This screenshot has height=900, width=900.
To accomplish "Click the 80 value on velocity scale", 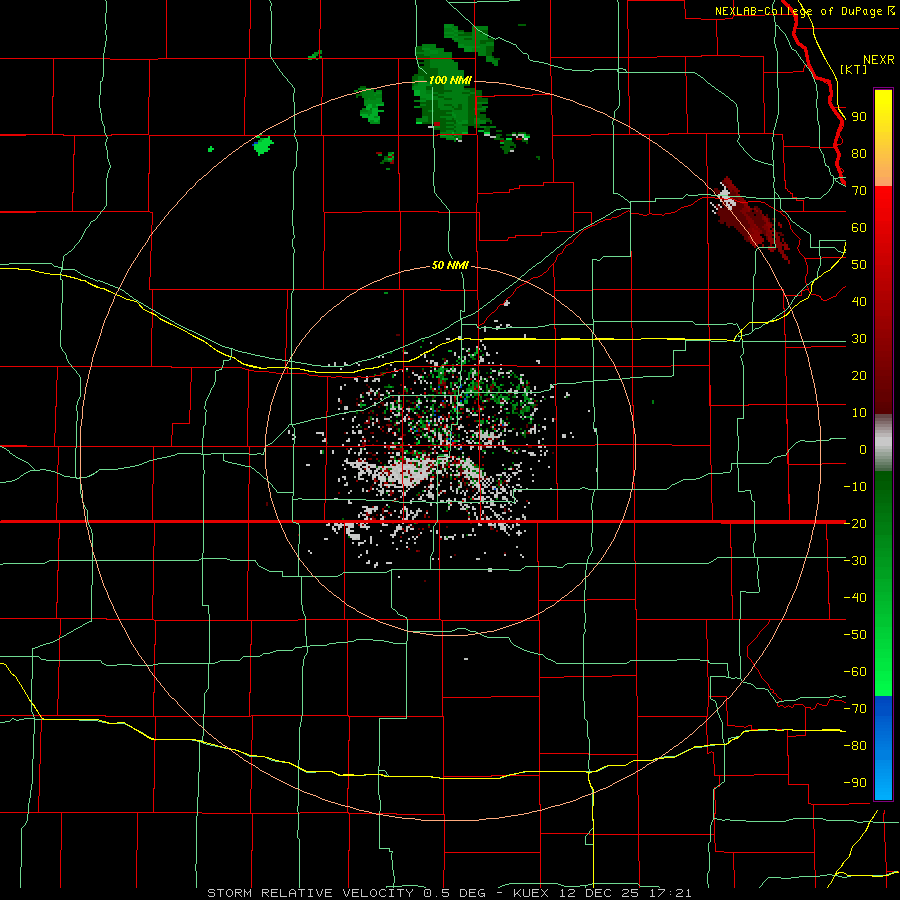I will pyautogui.click(x=859, y=153).
